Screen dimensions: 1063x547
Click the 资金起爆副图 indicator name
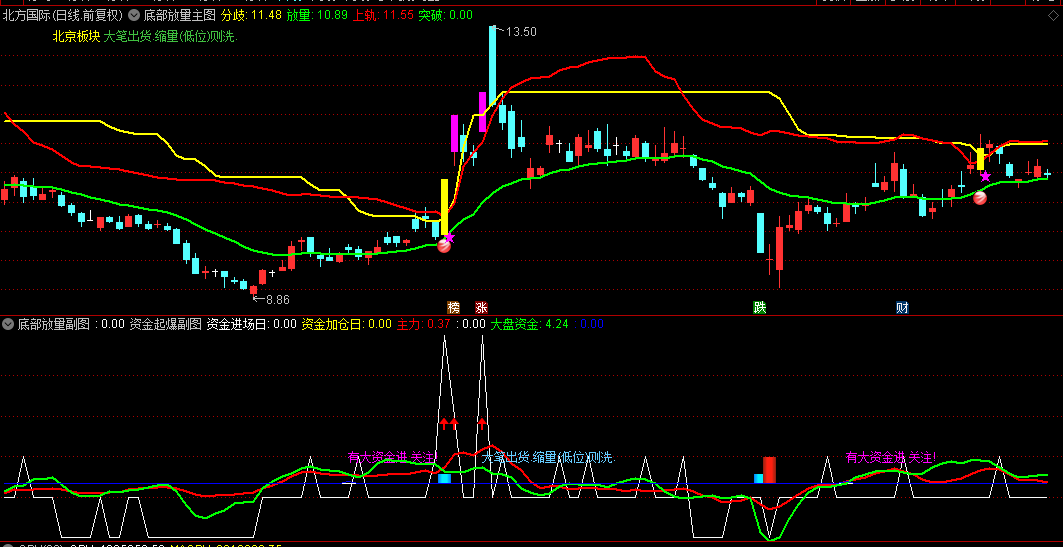165,324
